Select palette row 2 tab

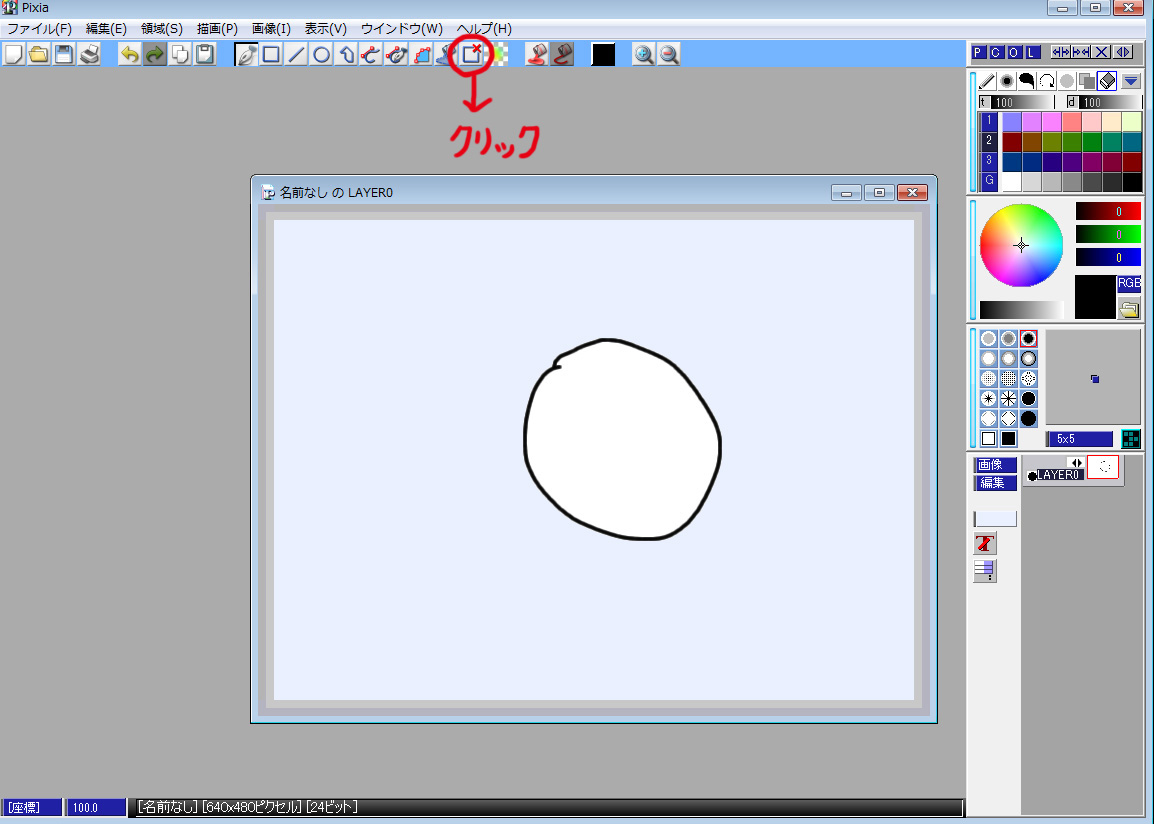tap(988, 141)
